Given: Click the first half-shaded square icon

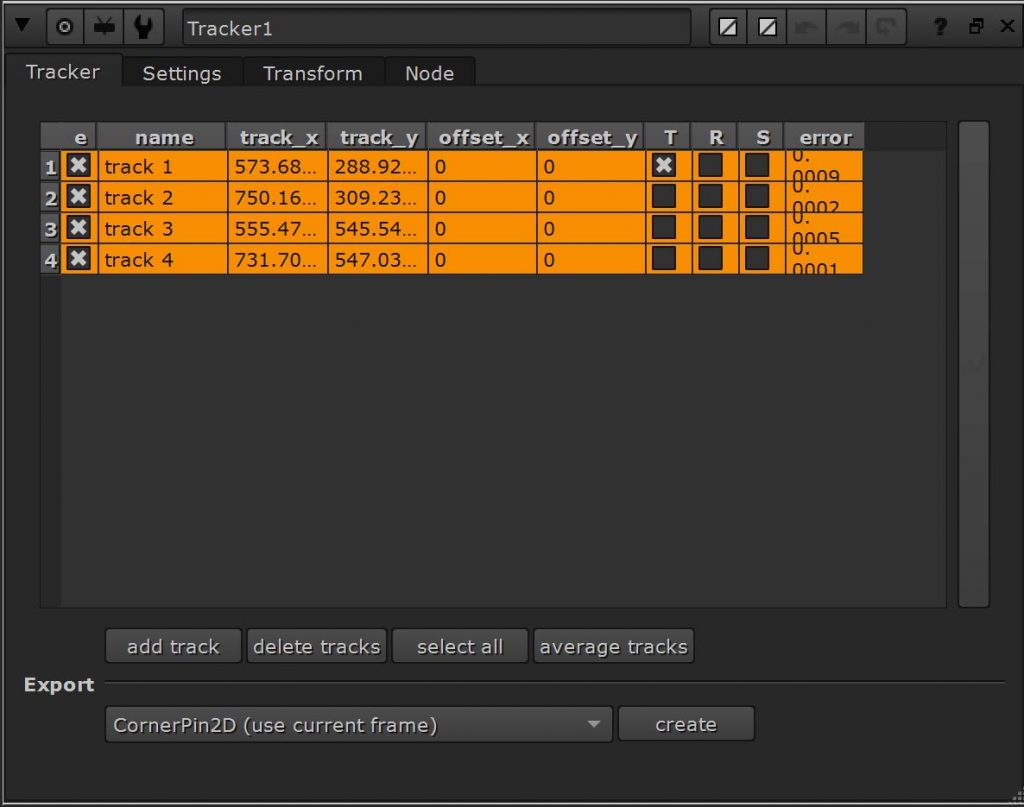Looking at the screenshot, I should tap(727, 27).
